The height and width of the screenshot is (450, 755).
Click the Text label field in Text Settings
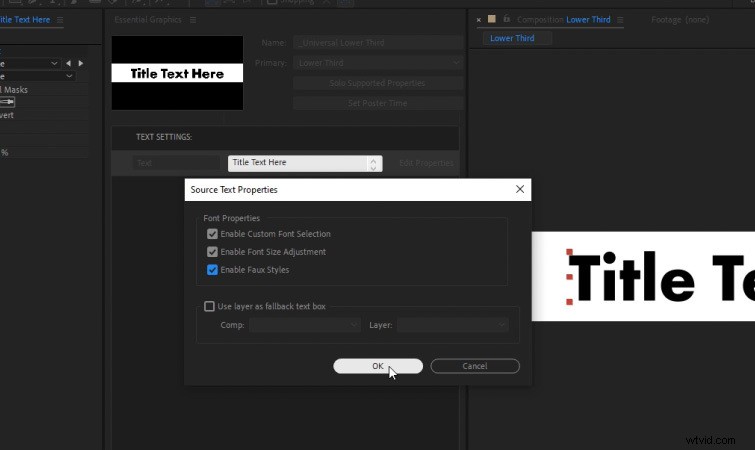176,163
